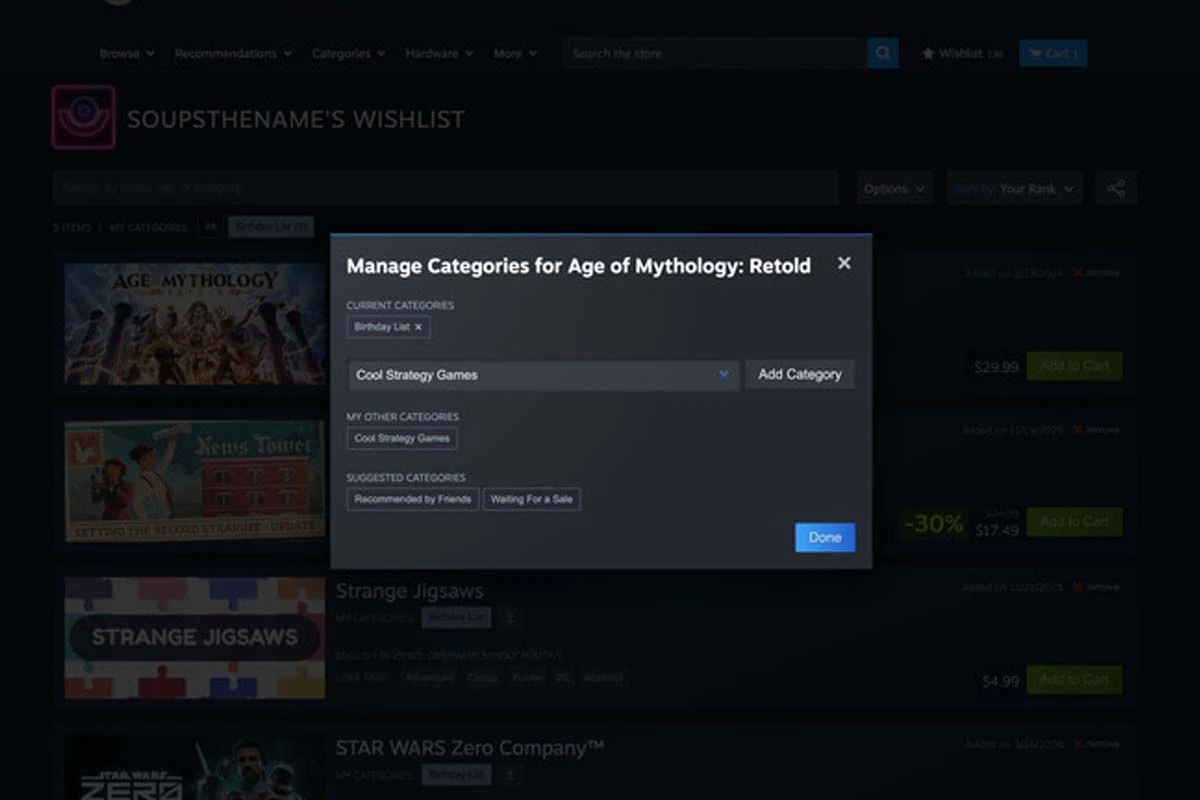Click the Search the store field

[716, 53]
